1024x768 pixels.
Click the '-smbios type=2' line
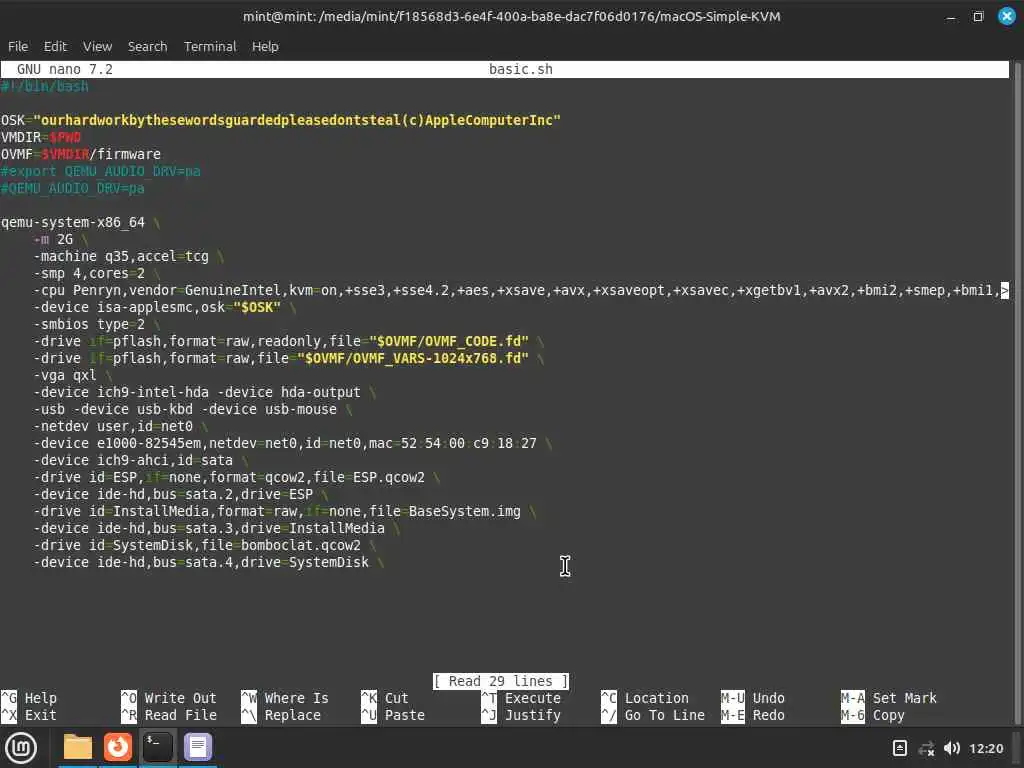[x=97, y=324]
